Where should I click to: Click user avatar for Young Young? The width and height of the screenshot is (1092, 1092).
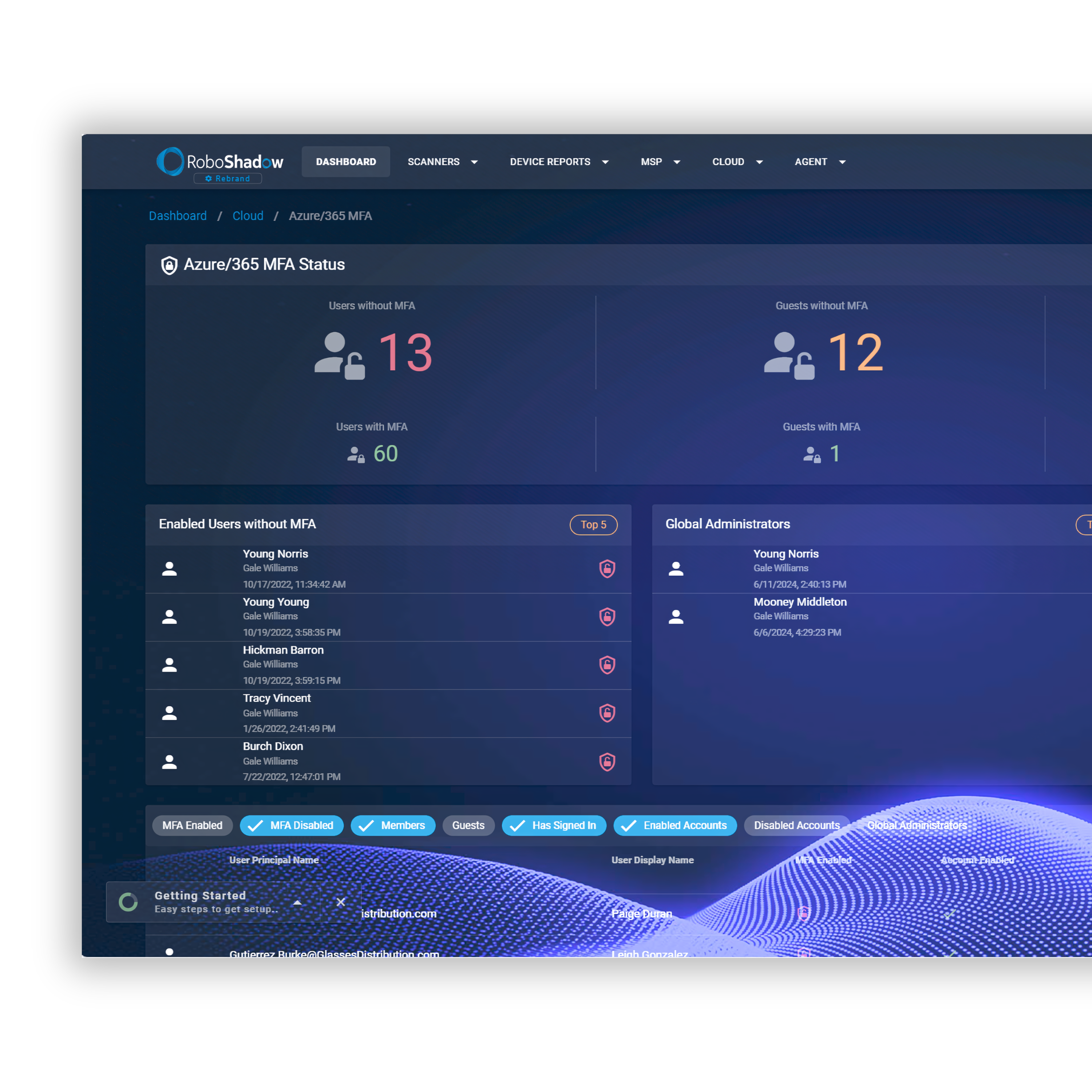pos(170,617)
